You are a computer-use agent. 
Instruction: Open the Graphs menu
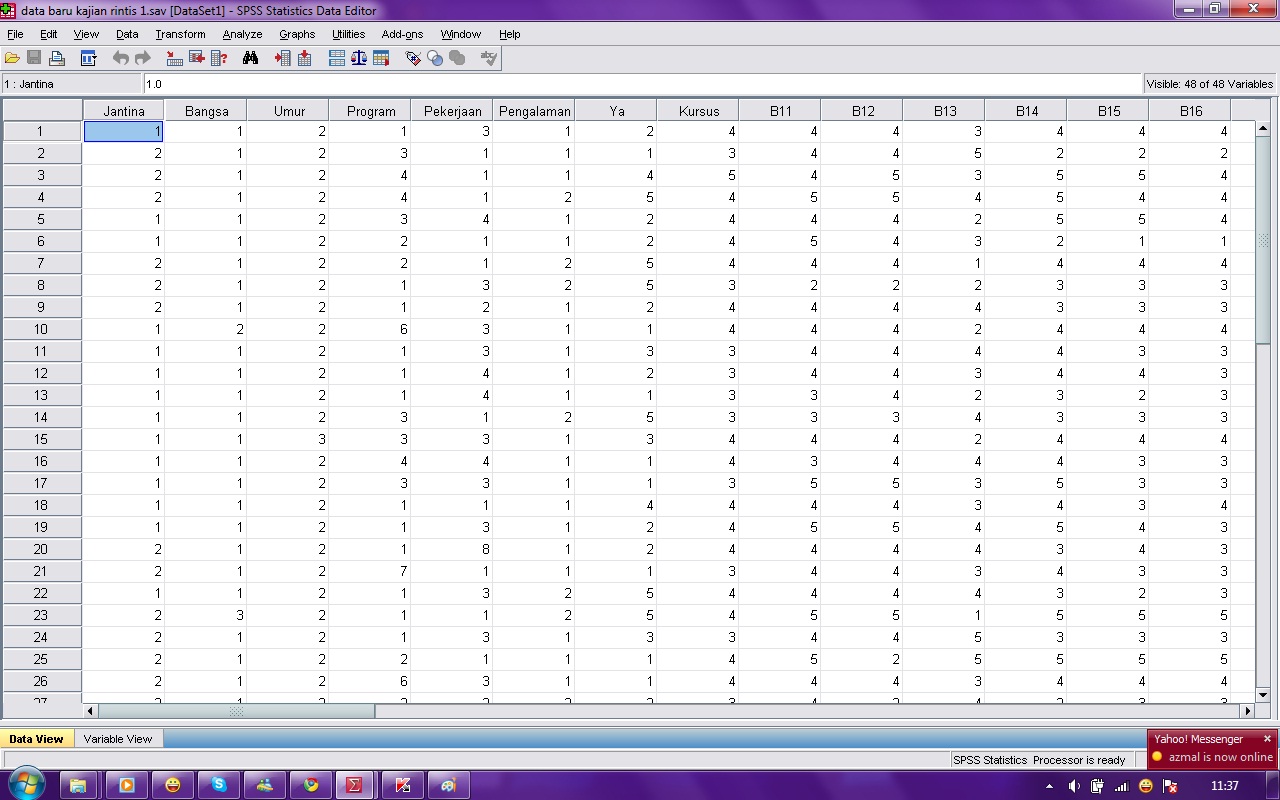297,34
